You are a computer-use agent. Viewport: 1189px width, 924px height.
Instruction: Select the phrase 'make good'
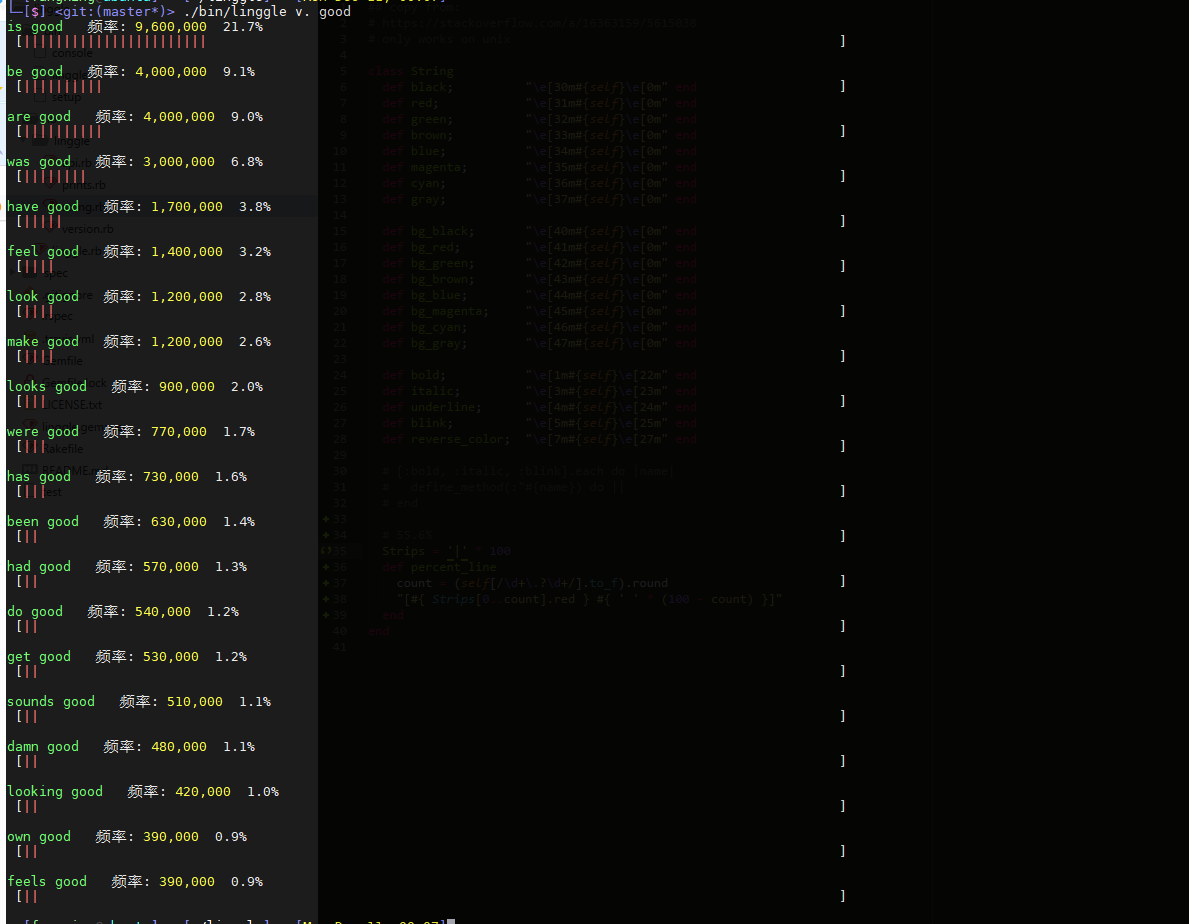(x=42, y=342)
